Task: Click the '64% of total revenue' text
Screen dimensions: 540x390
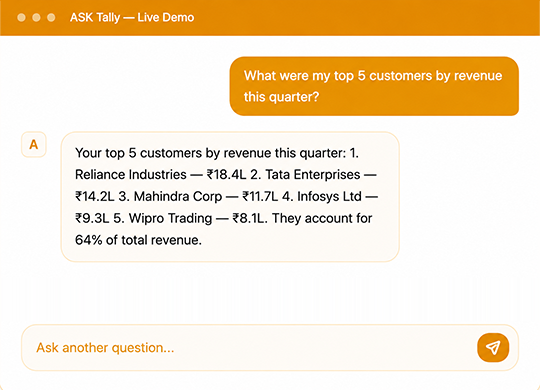Action: [x=138, y=240]
